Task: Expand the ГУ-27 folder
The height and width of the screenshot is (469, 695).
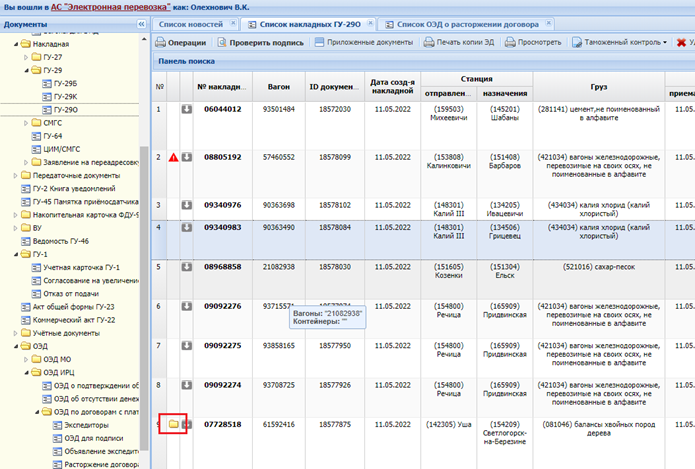Action: pyautogui.click(x=26, y=57)
